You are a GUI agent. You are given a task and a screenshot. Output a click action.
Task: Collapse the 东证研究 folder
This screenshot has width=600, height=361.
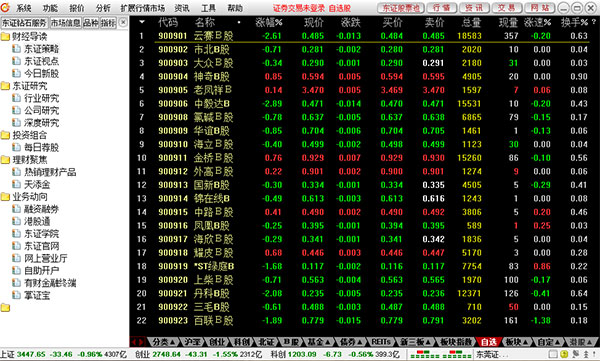(5, 86)
